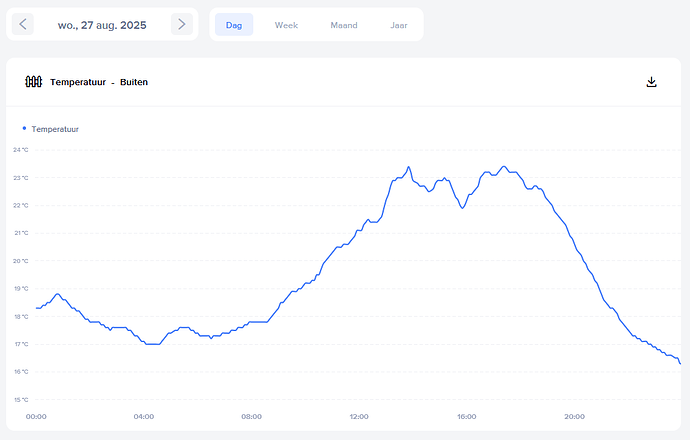This screenshot has height=440, width=690.
Task: Click the 12:00 time axis label
Action: (359, 416)
